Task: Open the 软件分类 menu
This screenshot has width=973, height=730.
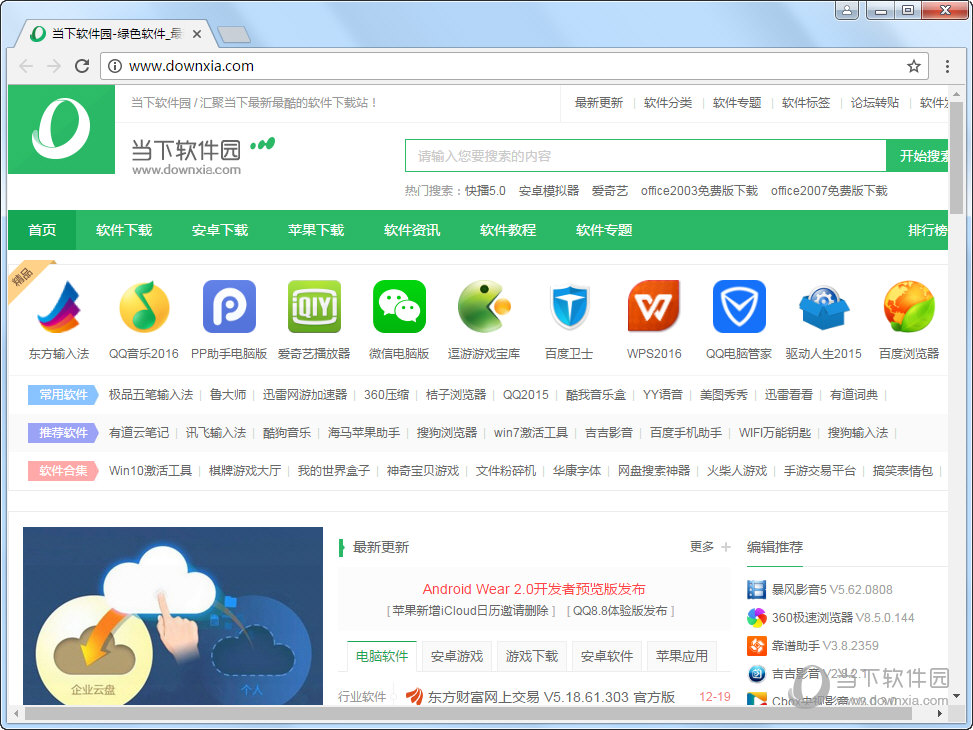Action: point(667,102)
